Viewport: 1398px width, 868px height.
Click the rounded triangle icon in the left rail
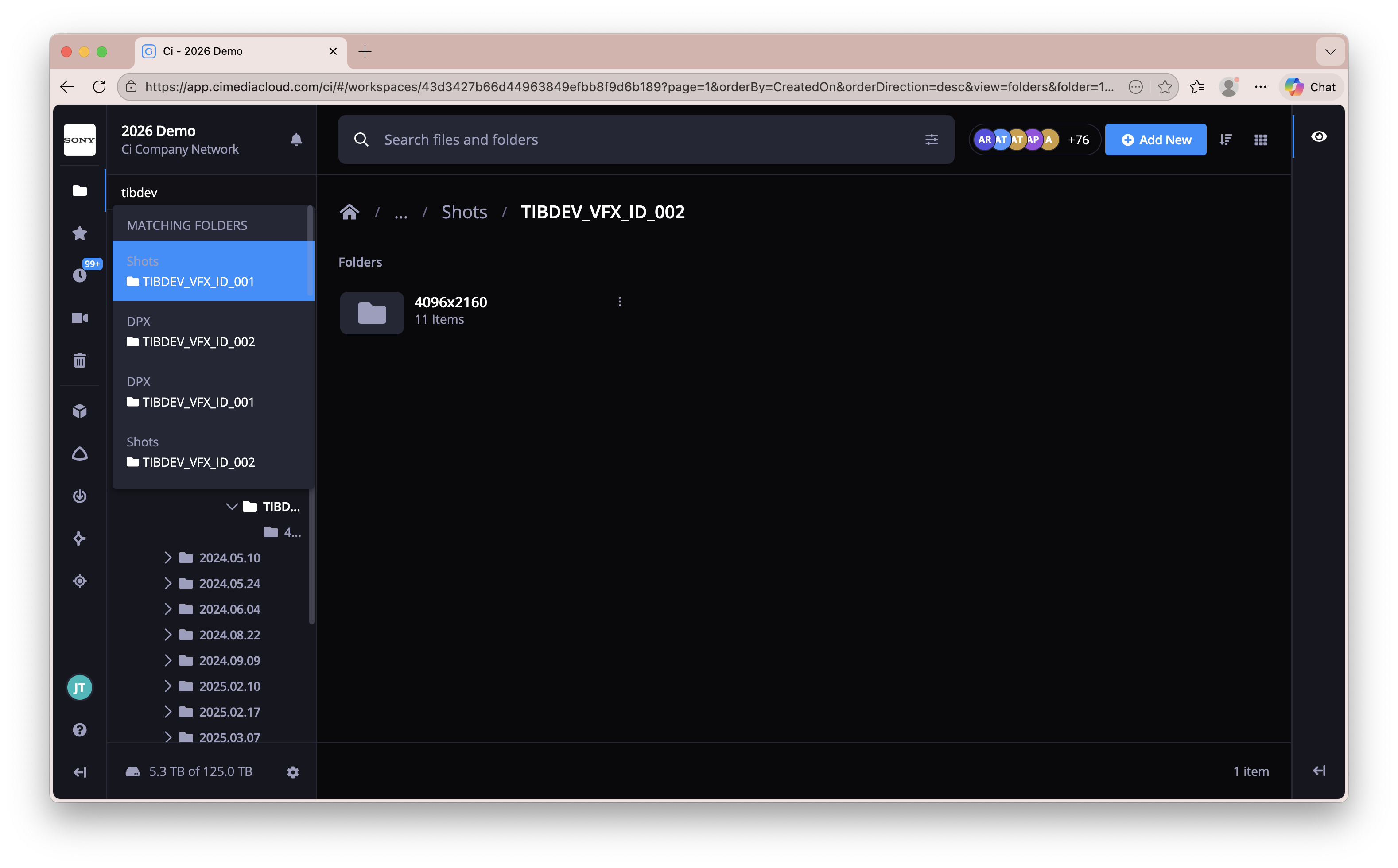79,453
